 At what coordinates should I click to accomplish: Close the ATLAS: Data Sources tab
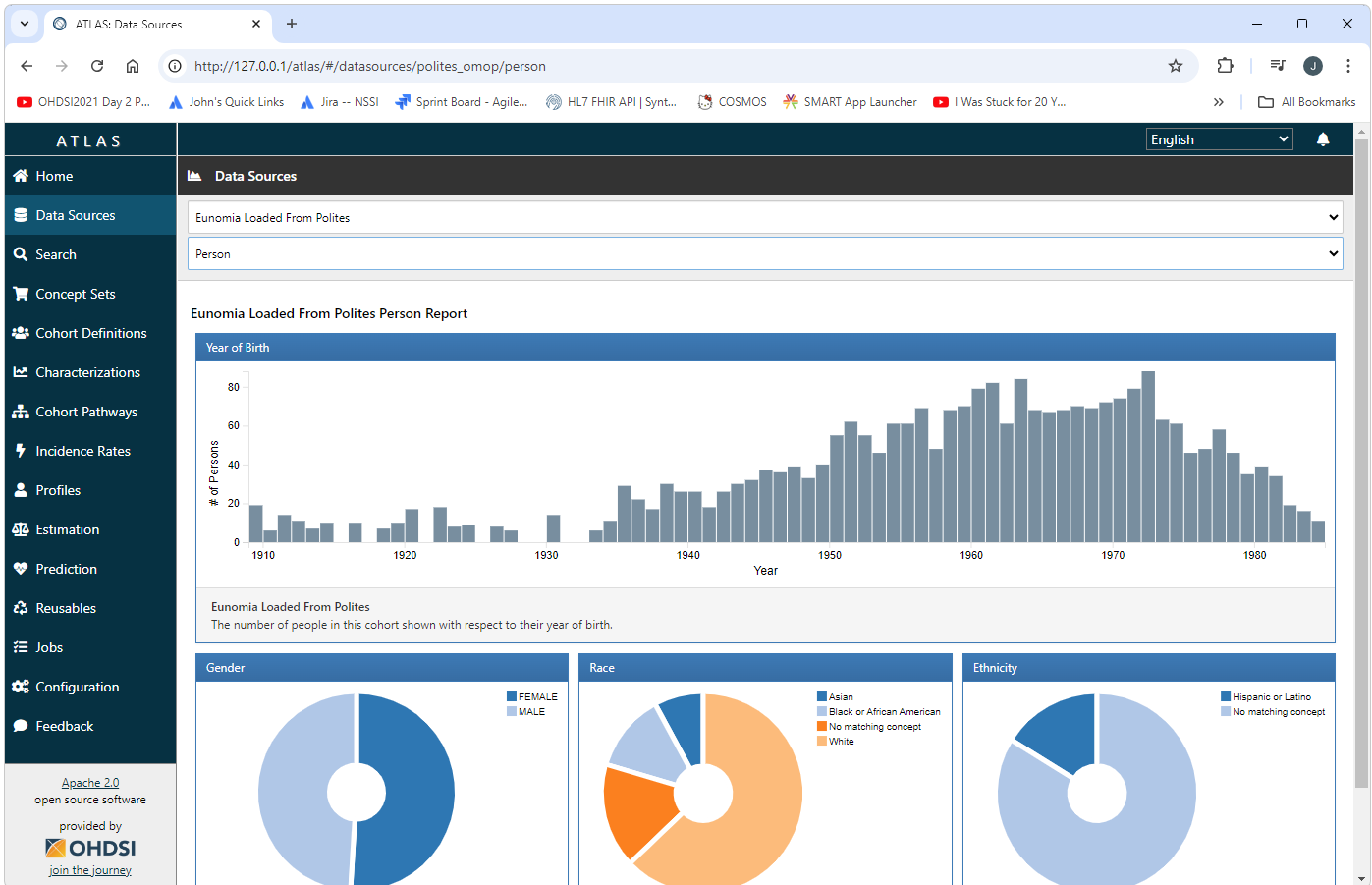tap(256, 24)
